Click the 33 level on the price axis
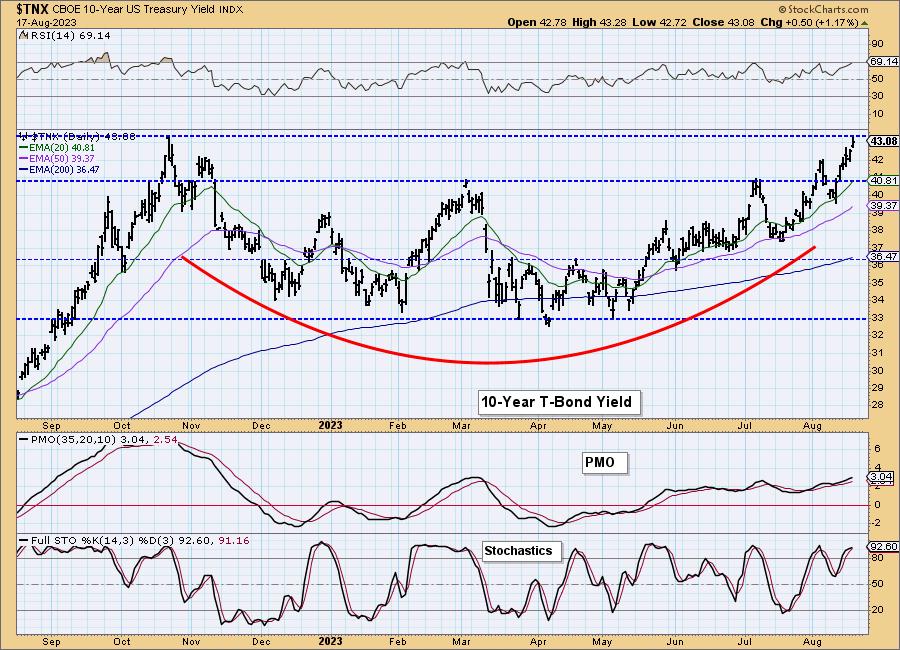This screenshot has height=650, width=900. tap(878, 317)
